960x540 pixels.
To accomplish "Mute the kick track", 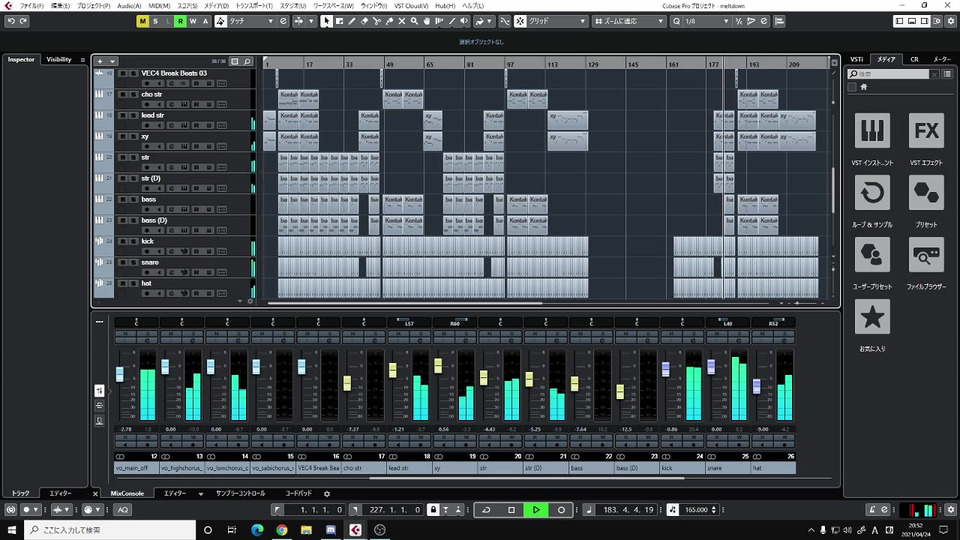I will [122, 241].
